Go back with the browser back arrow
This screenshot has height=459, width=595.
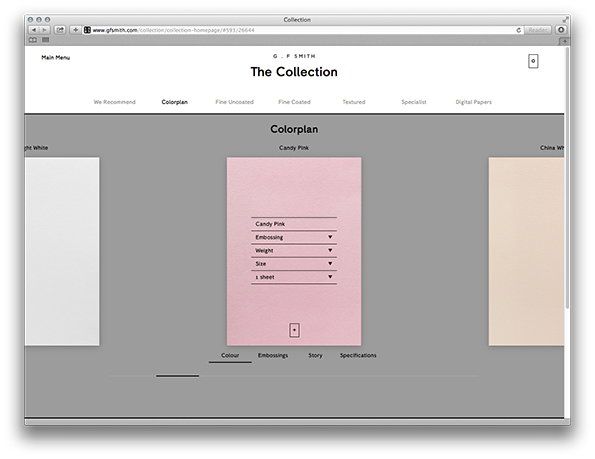34,30
